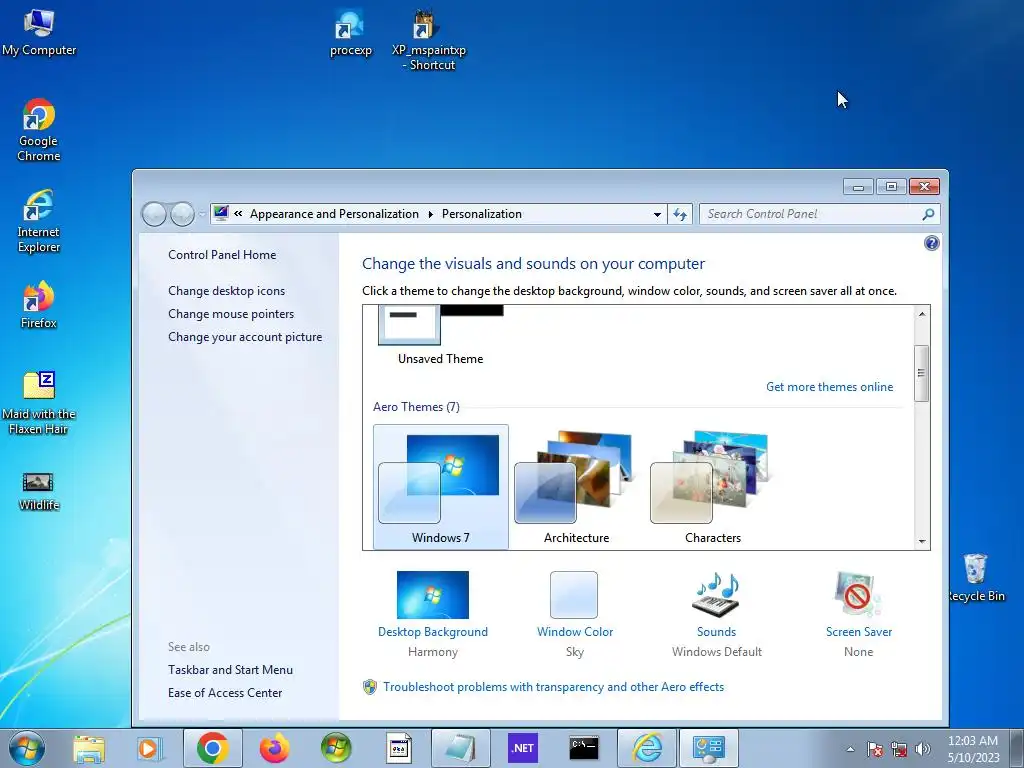Viewport: 1024px width, 768px height.
Task: Click the Back navigation button
Action: [x=154, y=214]
